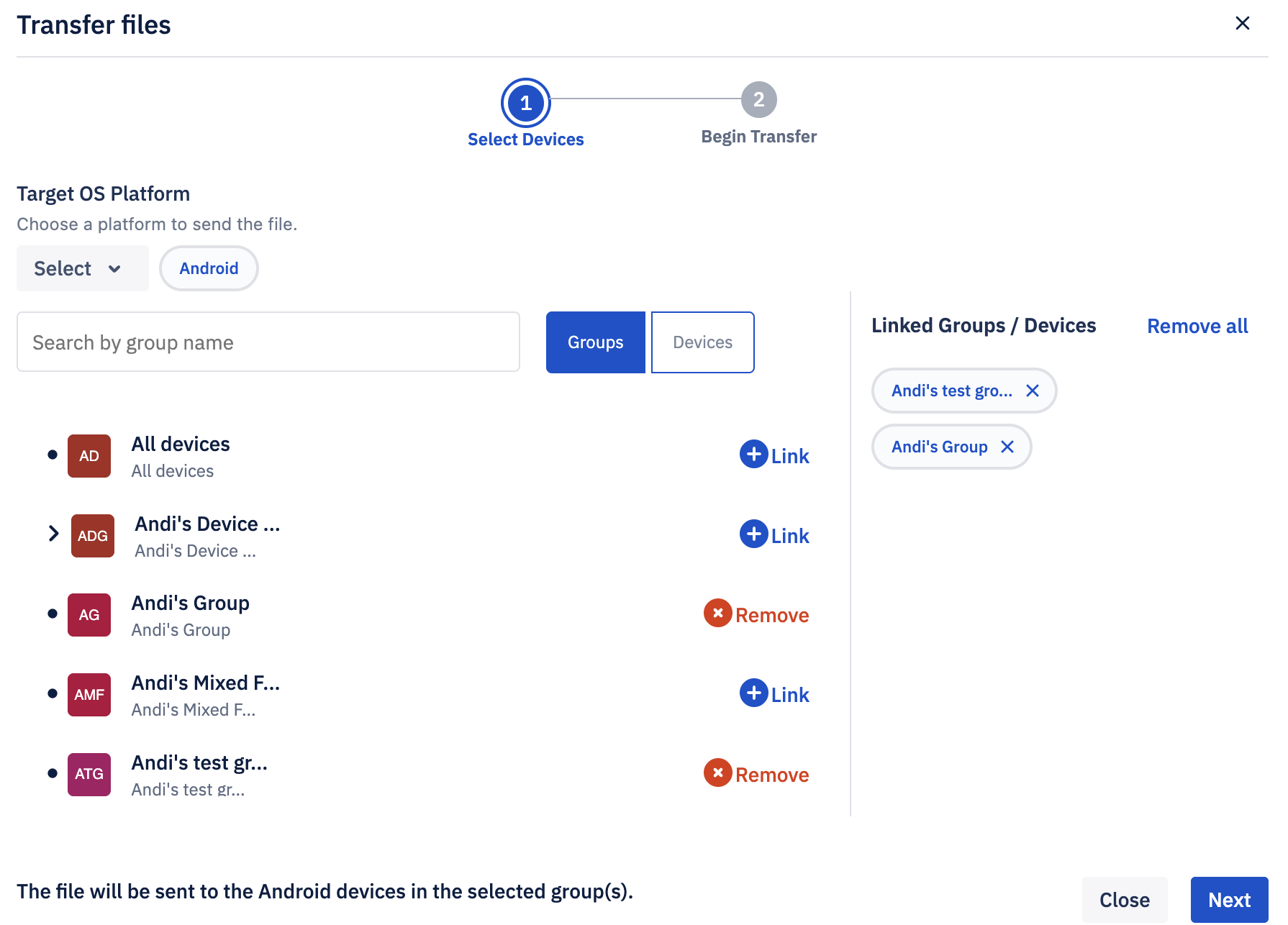The height and width of the screenshot is (925, 1288).
Task: Click the ADG group avatar icon
Action: [x=93, y=536]
